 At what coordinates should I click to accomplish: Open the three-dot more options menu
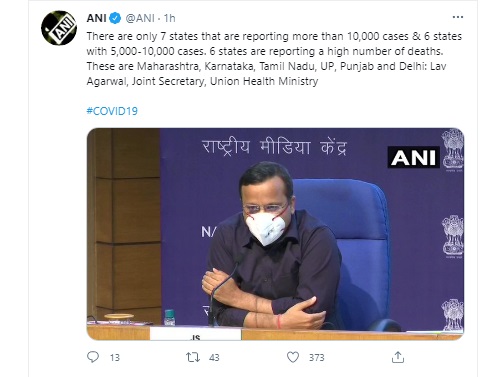[458, 17]
